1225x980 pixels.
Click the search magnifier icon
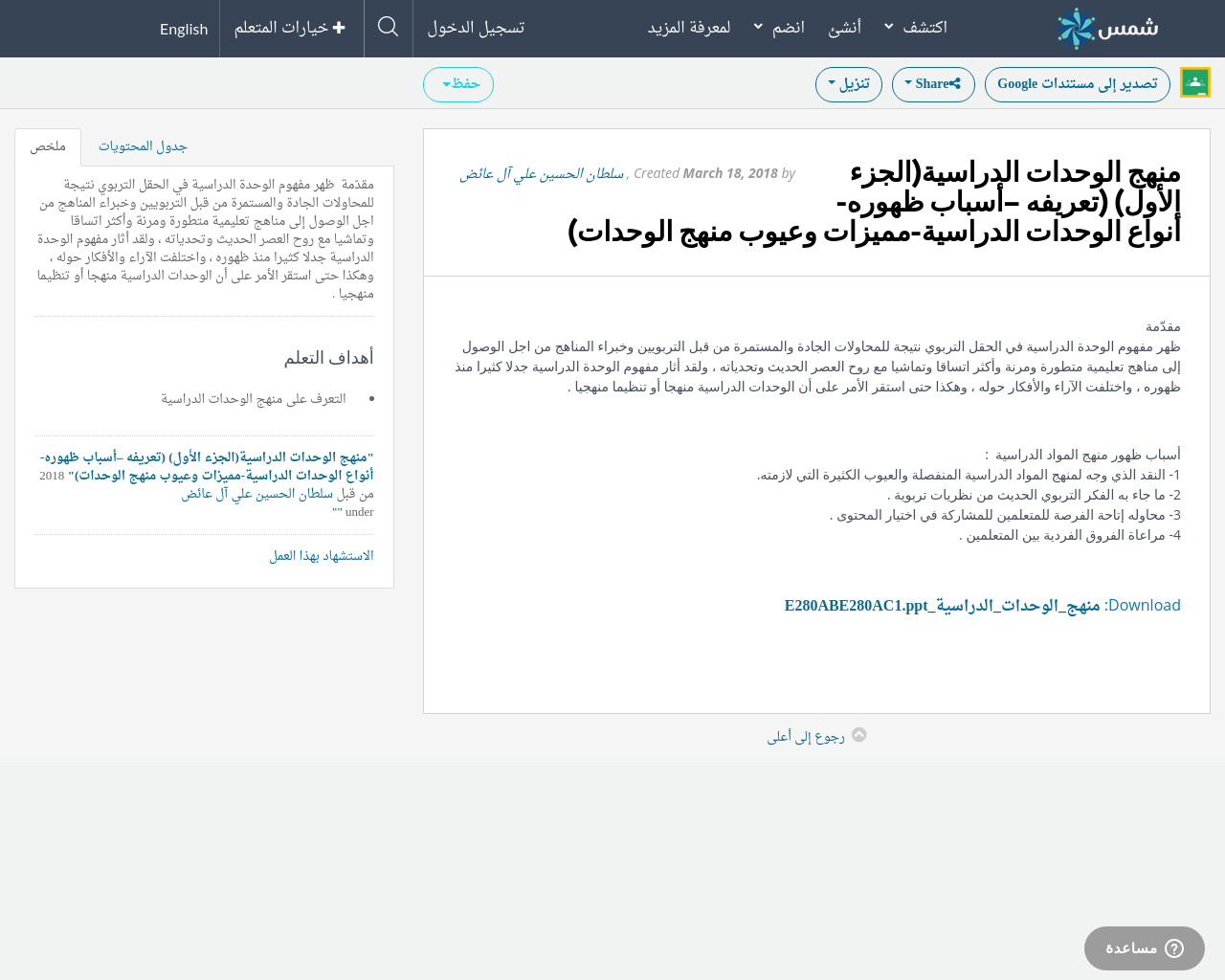(388, 27)
